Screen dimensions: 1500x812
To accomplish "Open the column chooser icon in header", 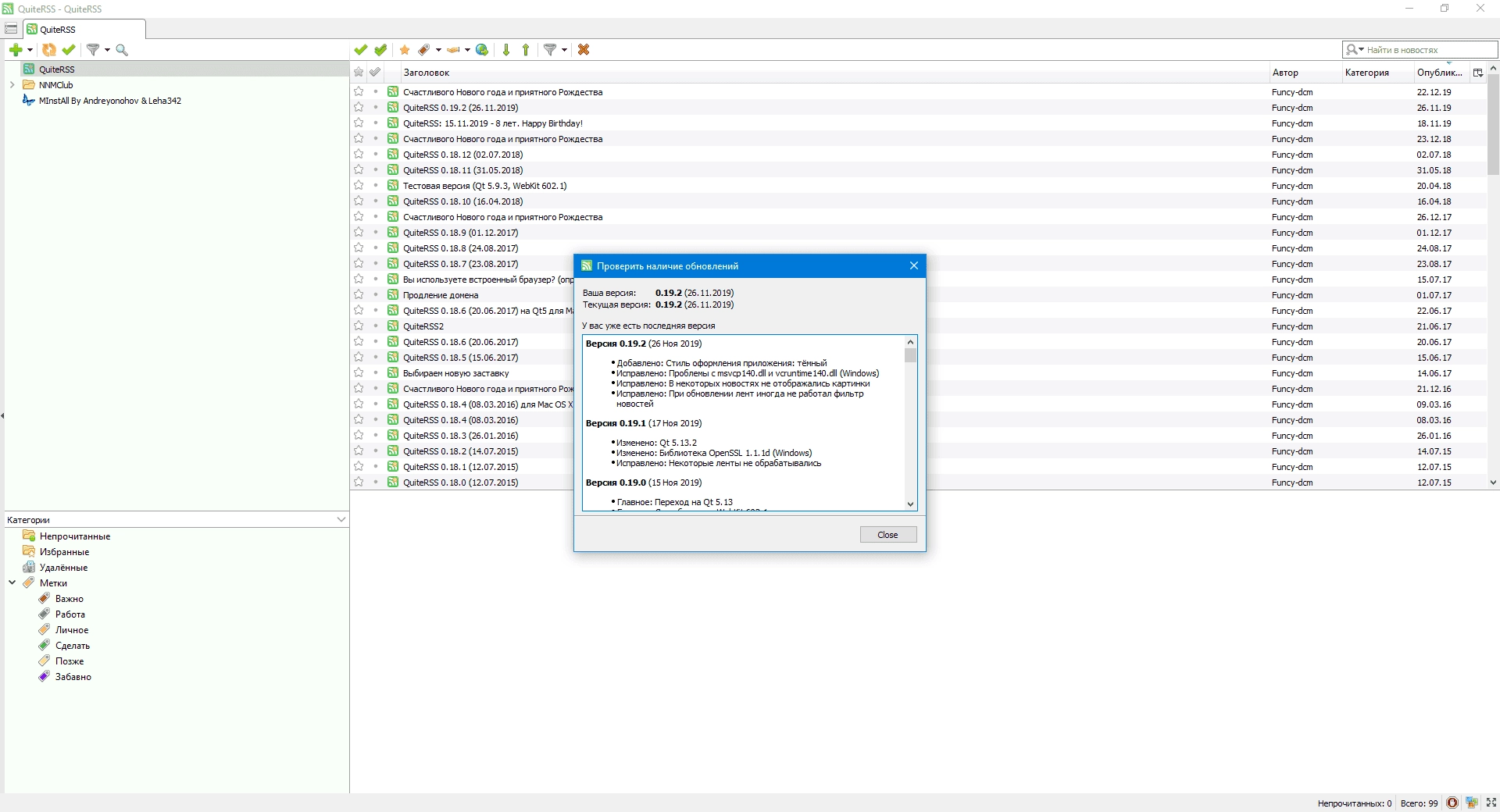I will (x=1477, y=73).
